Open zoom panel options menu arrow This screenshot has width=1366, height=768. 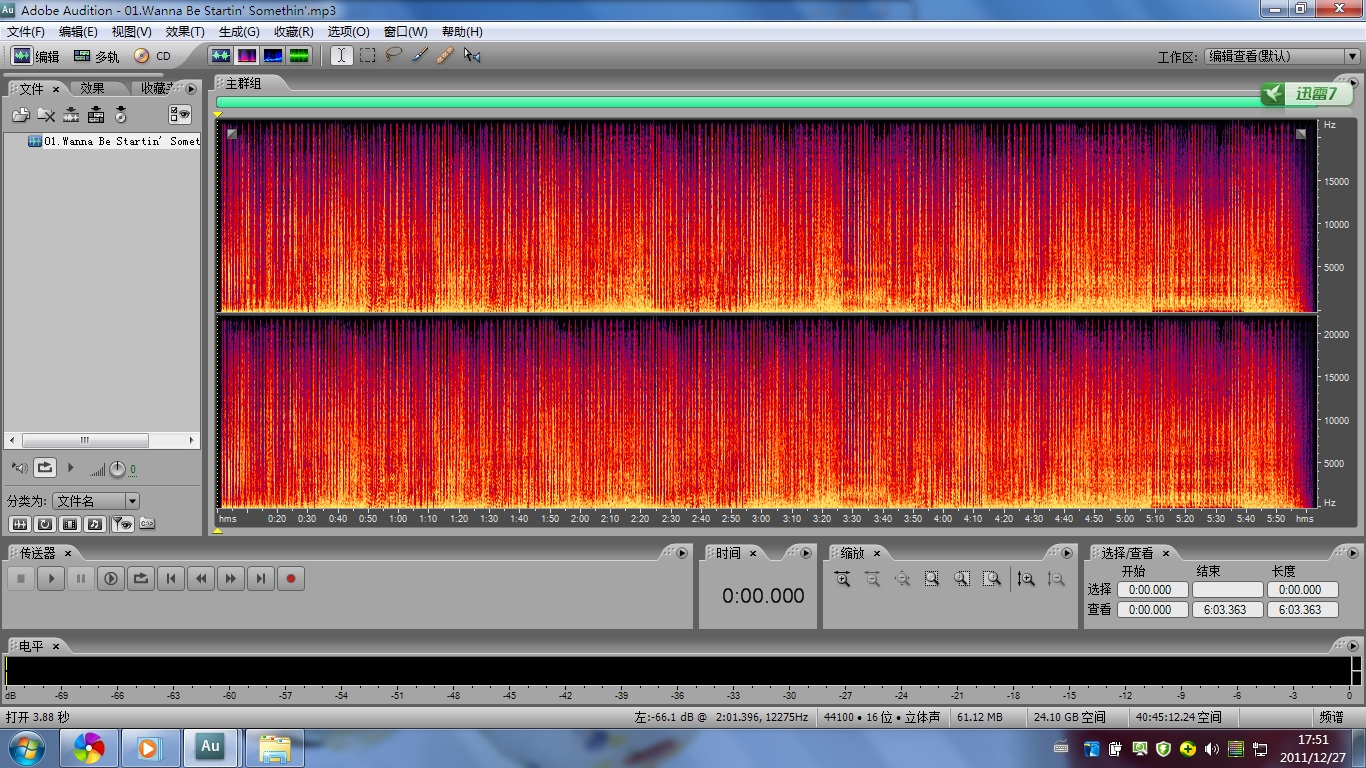pyautogui.click(x=1067, y=553)
